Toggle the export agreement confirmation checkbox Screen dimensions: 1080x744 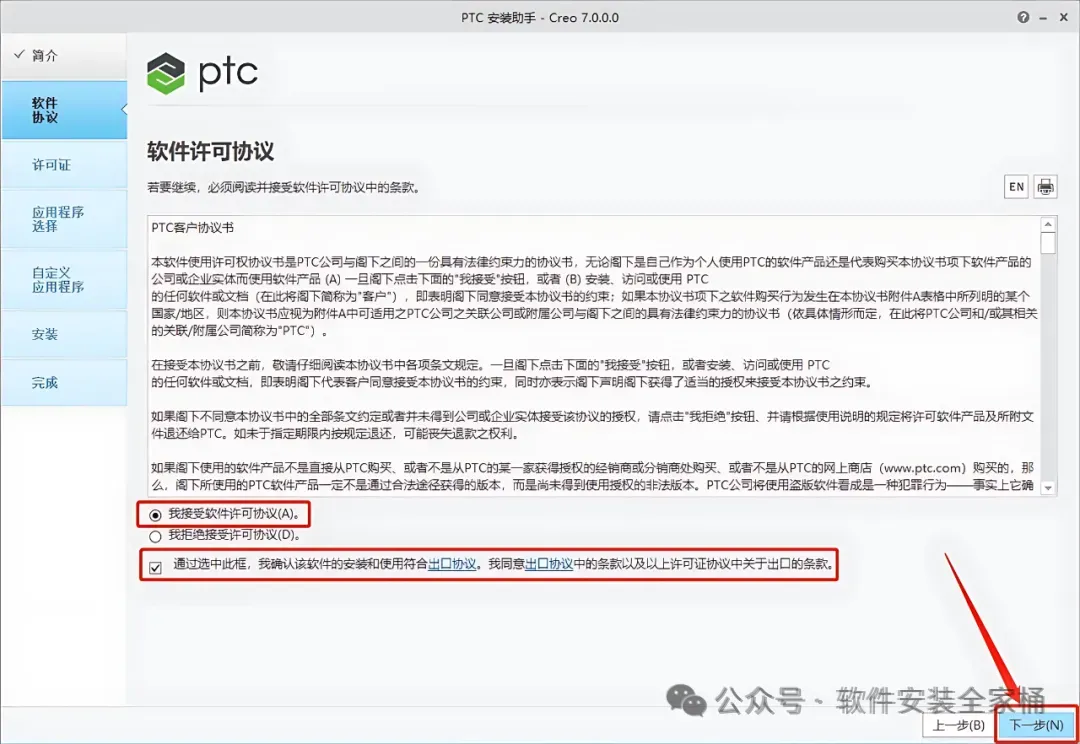click(156, 568)
